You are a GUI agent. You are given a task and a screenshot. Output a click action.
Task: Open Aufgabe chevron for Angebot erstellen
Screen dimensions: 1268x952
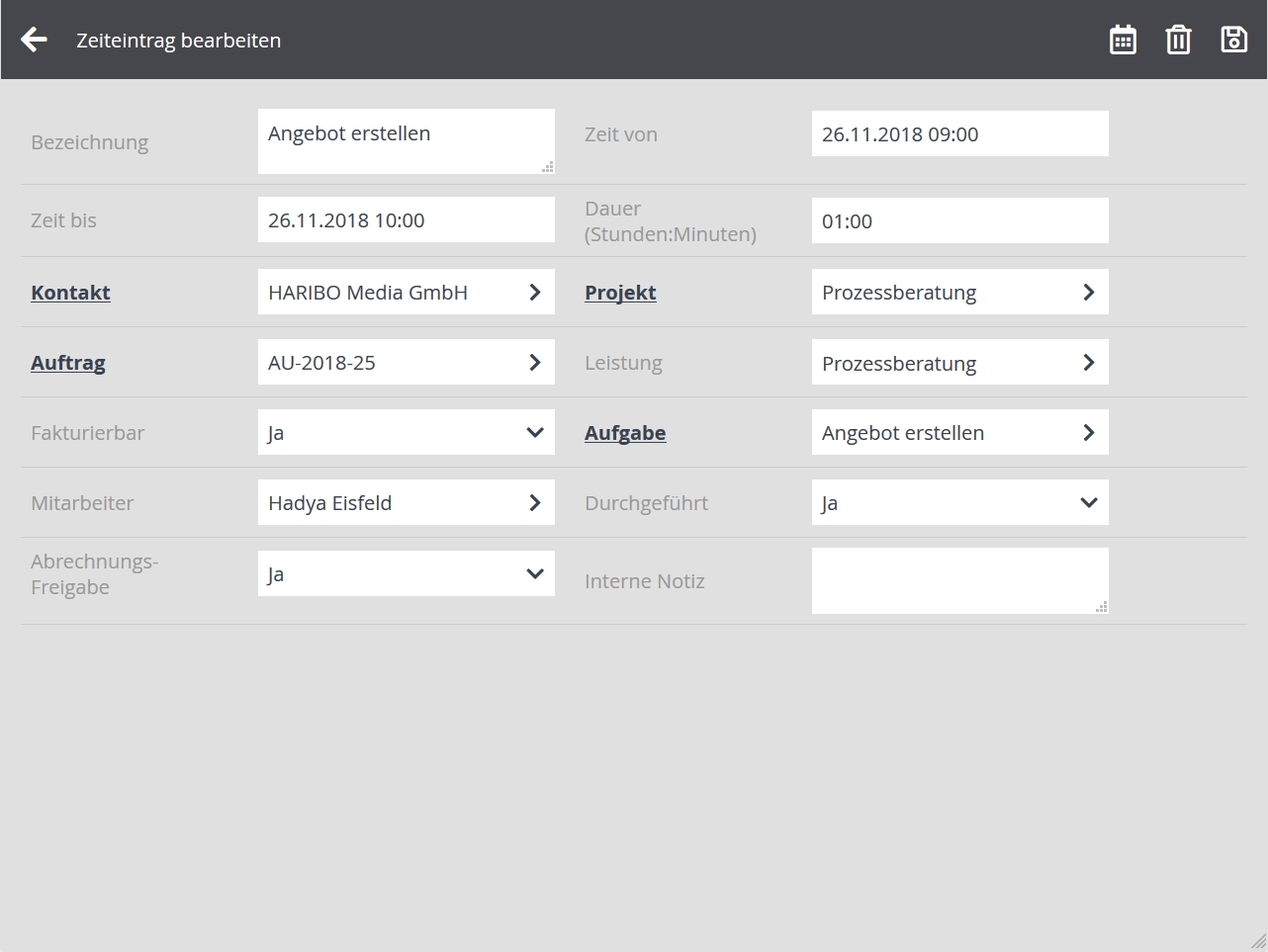[1088, 432]
